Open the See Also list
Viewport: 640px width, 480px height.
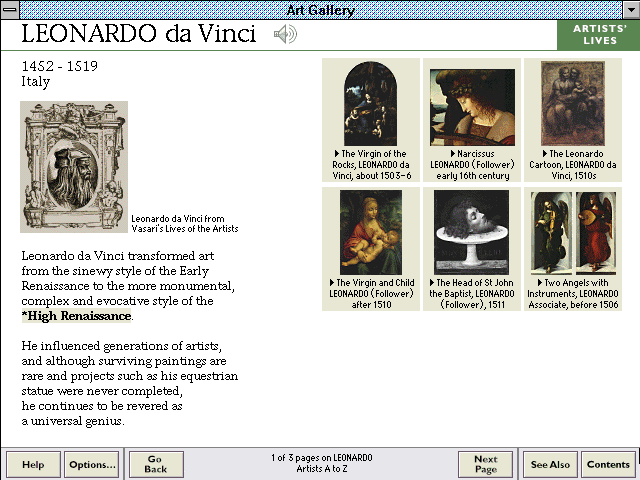tap(550, 464)
